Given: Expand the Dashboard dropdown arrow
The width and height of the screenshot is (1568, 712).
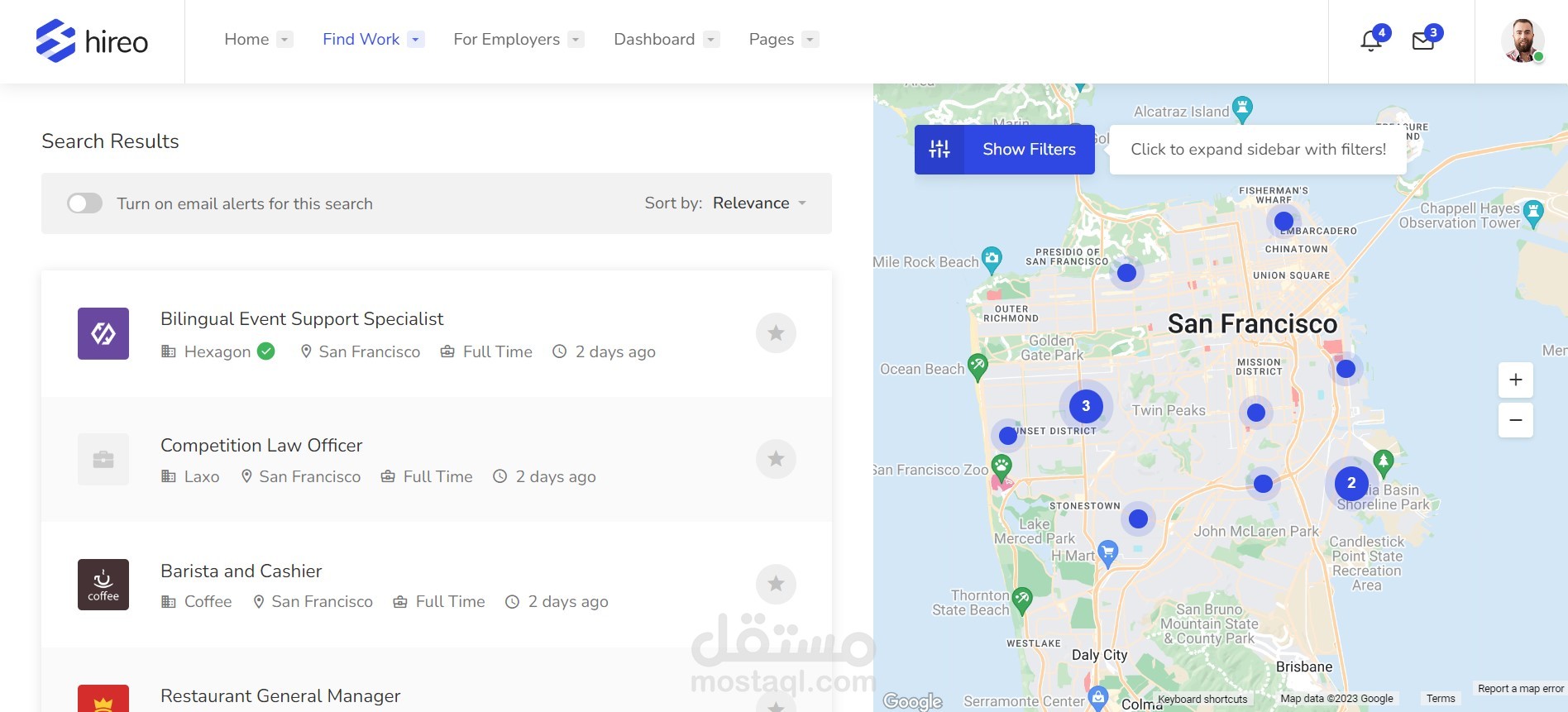Looking at the screenshot, I should [711, 40].
